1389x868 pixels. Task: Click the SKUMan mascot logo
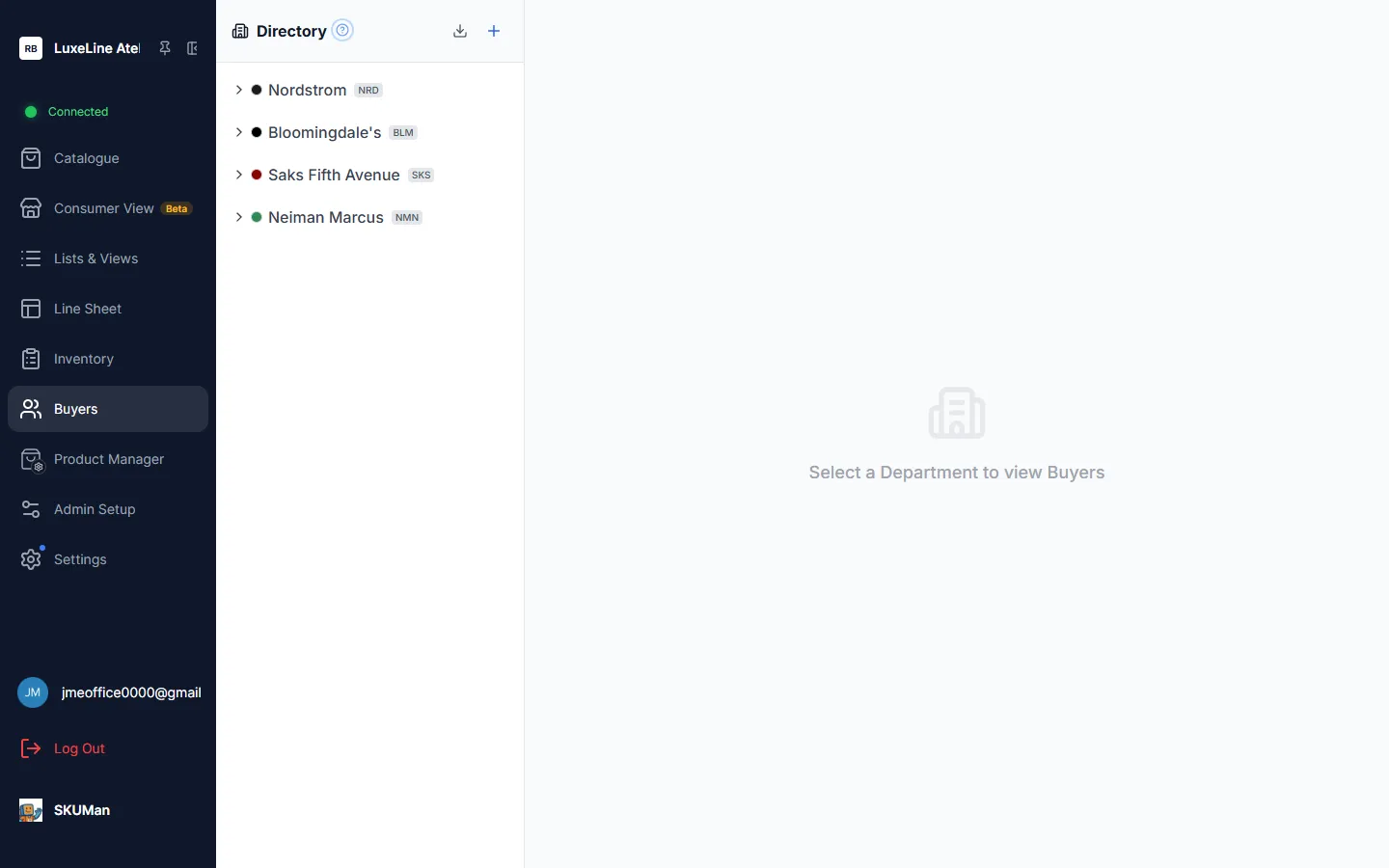31,810
